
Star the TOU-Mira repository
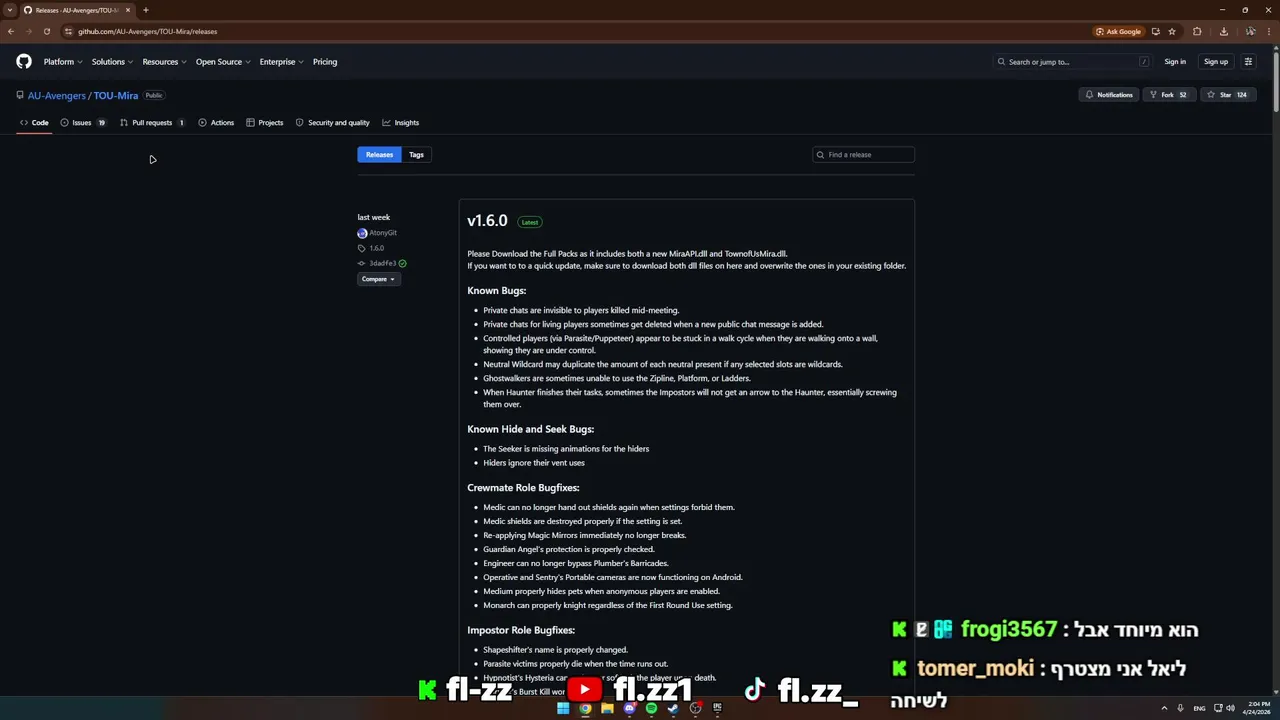coord(1227,95)
